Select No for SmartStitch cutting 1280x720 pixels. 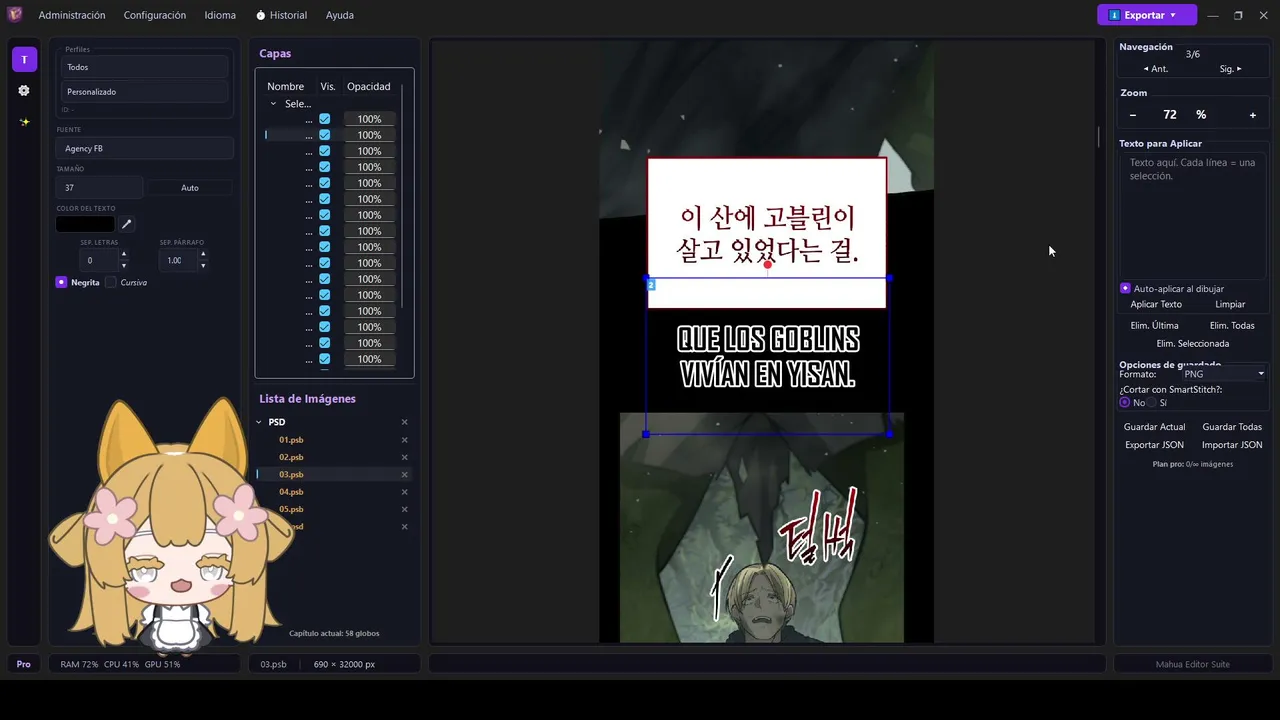point(1125,402)
